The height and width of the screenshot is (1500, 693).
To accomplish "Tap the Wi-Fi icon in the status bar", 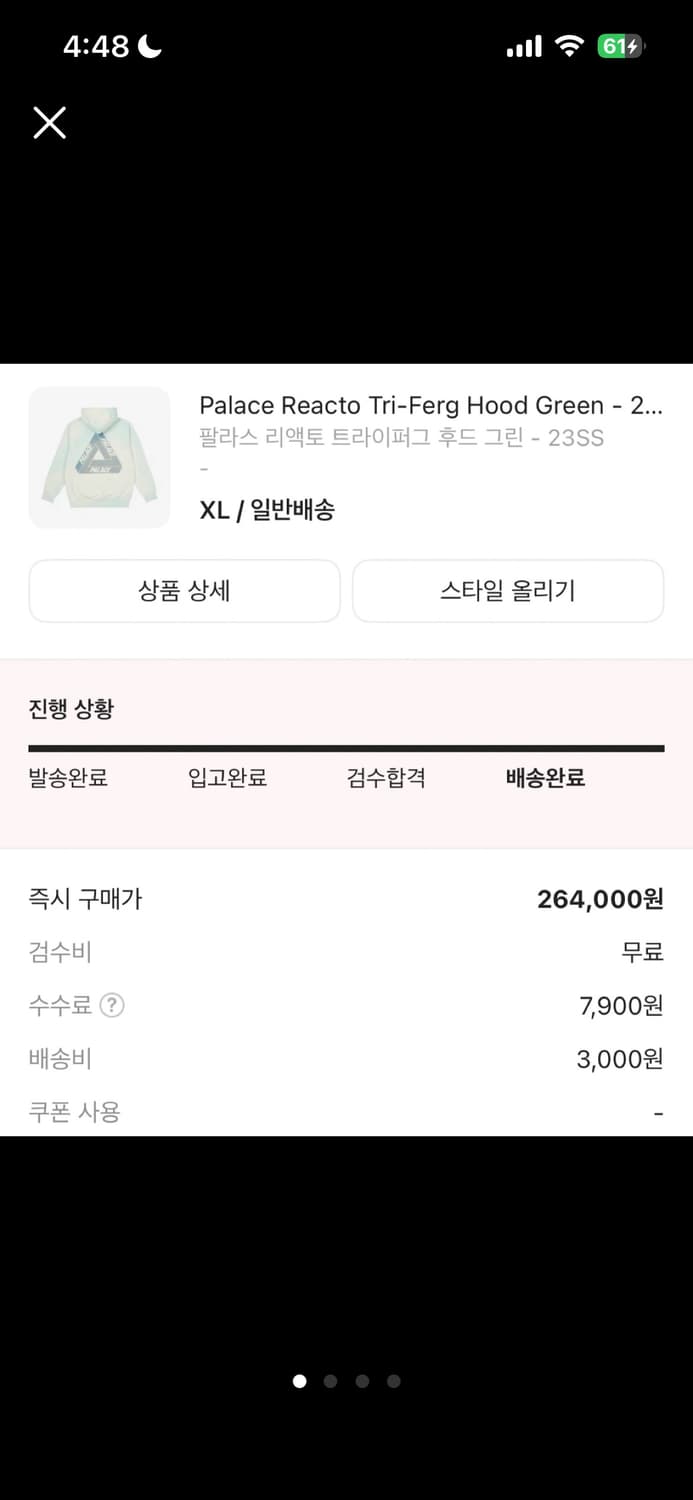I will coord(569,44).
